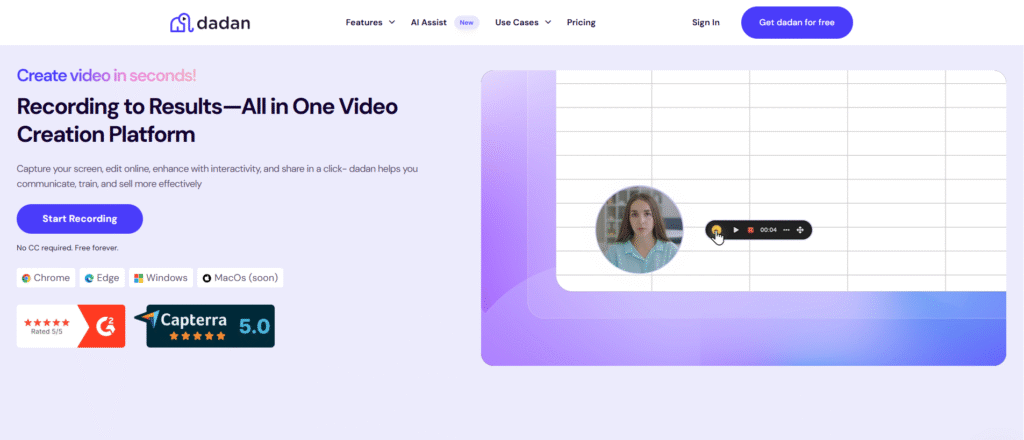The image size is (1024, 440).
Task: Click the Start Recording button
Action: point(80,219)
